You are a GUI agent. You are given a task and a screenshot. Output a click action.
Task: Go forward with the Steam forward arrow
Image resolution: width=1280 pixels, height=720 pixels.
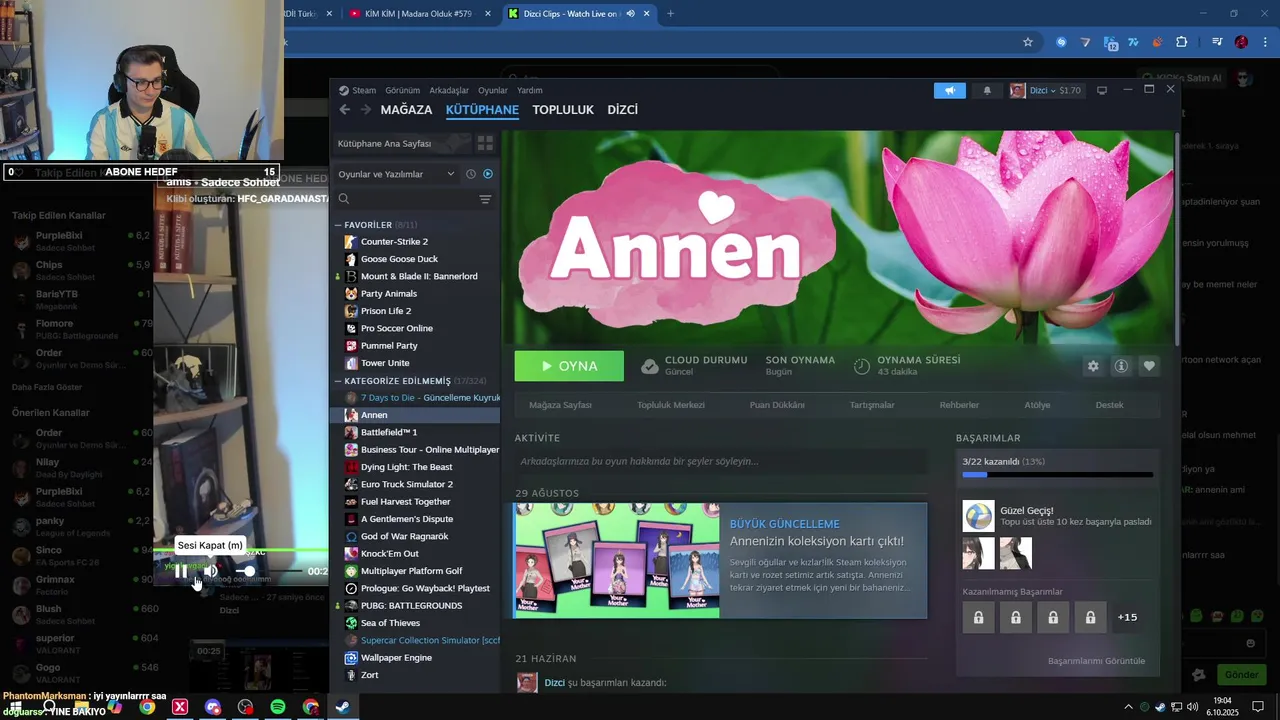coord(366,110)
